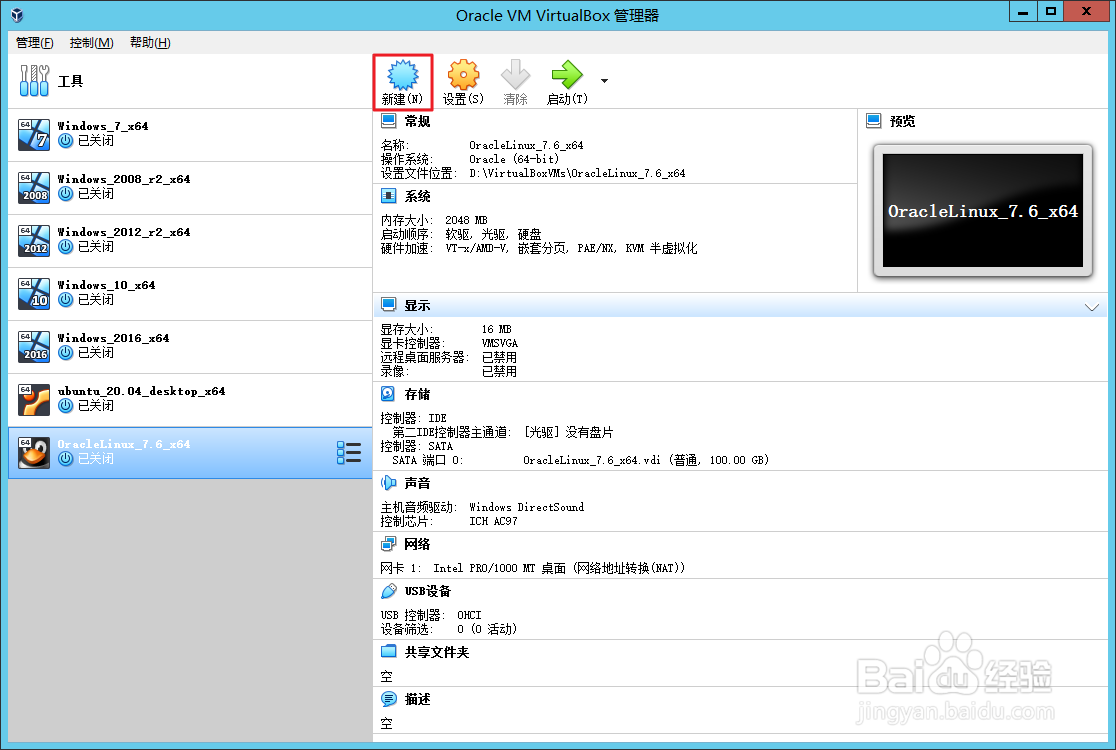Click the Storage (存储) disk icon
The height and width of the screenshot is (750, 1116).
click(x=389, y=394)
